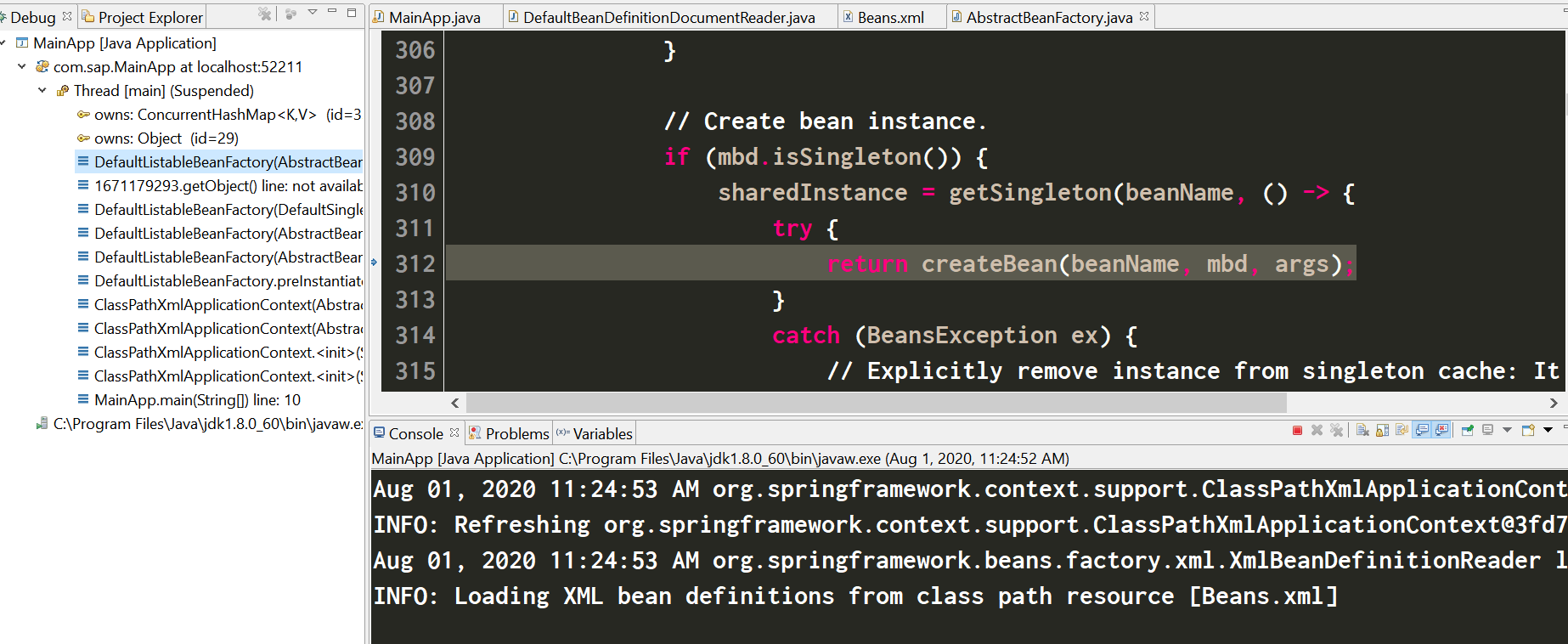Toggle Pin Console
The width and height of the screenshot is (1568, 644).
tap(1468, 431)
